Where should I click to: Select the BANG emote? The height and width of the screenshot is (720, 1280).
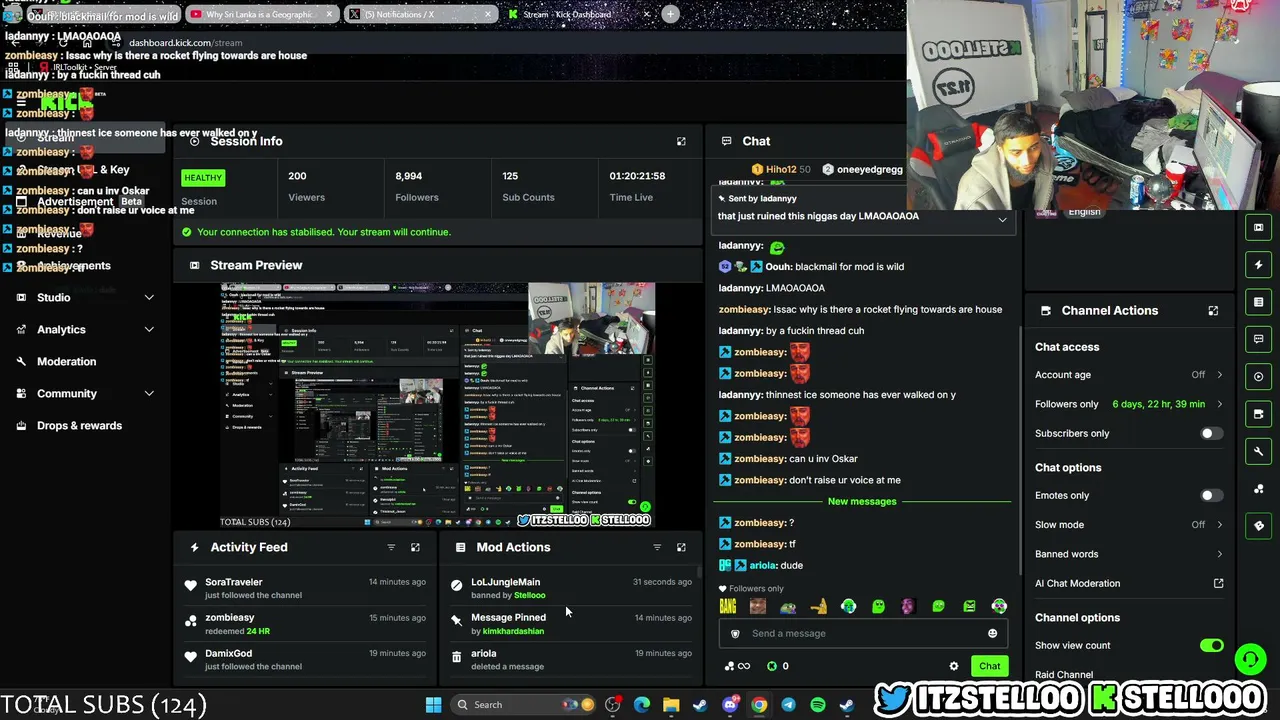(728, 606)
